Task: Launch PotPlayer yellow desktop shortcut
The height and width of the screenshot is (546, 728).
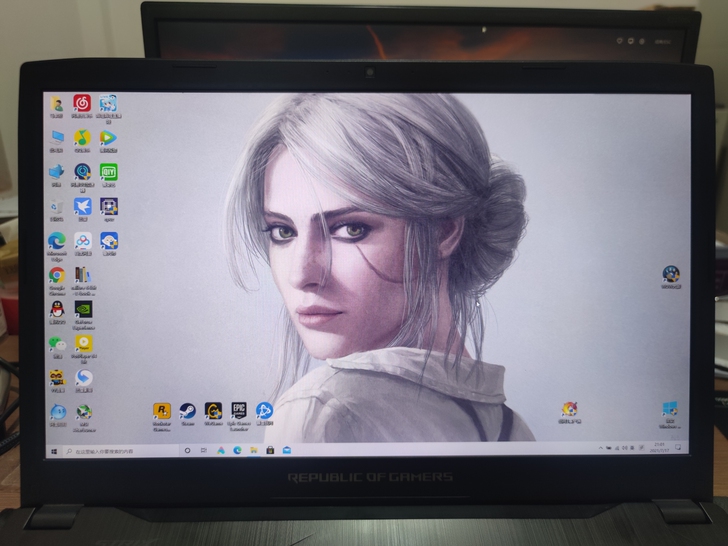Action: click(x=84, y=344)
